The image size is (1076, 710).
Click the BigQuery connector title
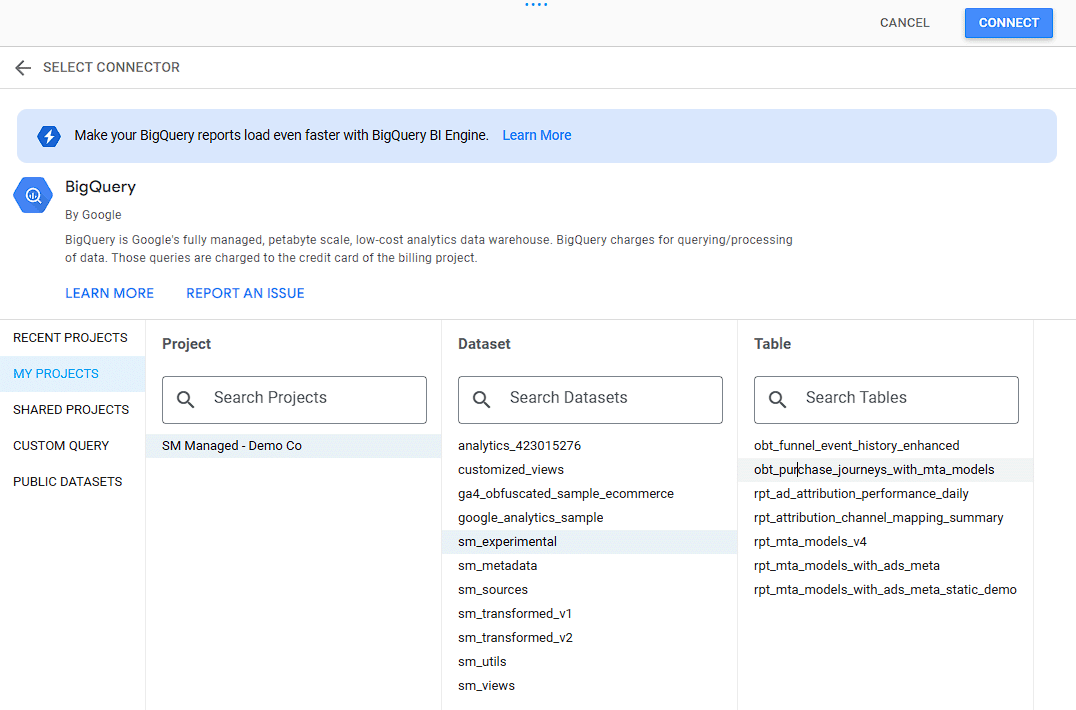click(100, 187)
